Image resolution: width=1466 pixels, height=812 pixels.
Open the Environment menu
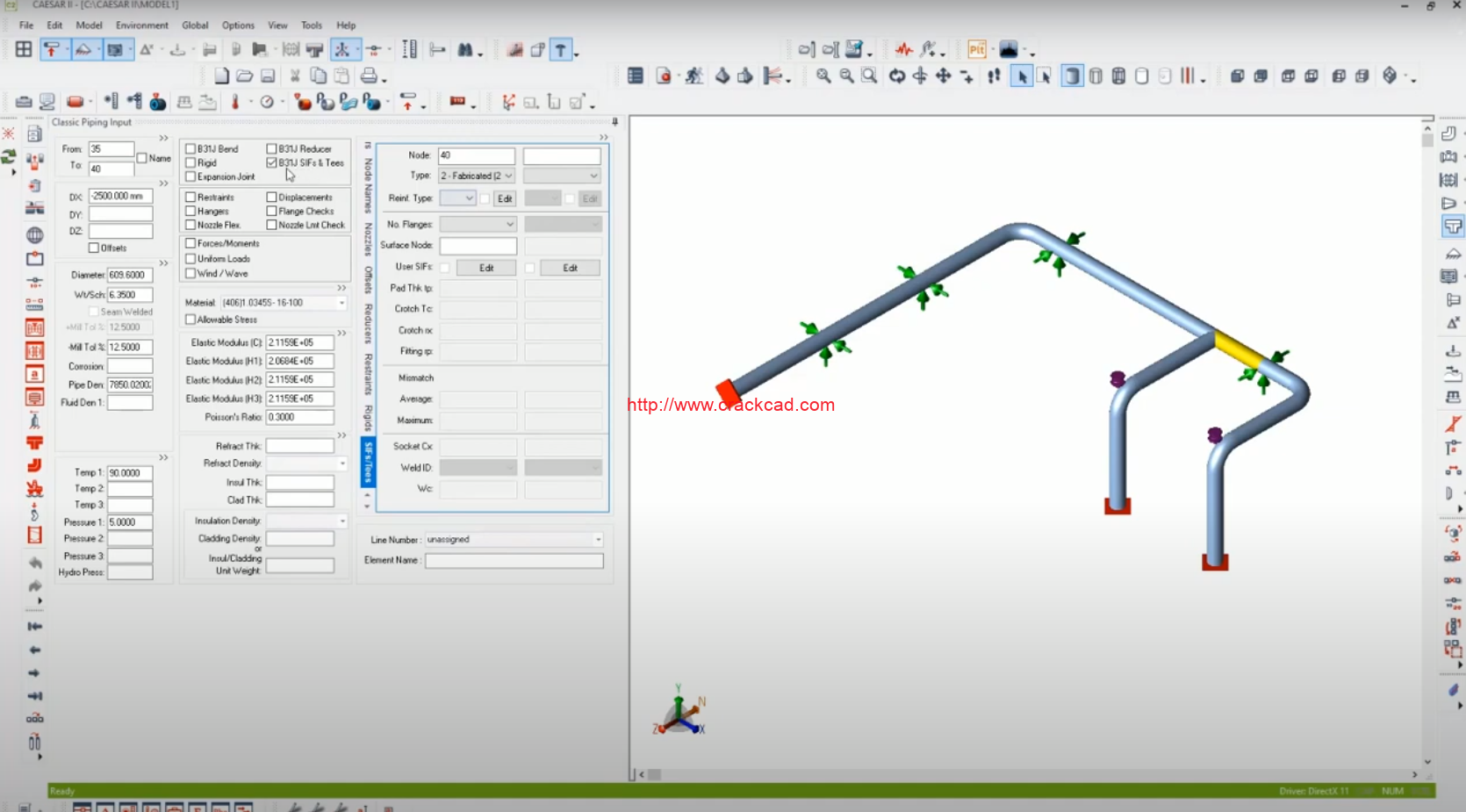click(x=141, y=25)
